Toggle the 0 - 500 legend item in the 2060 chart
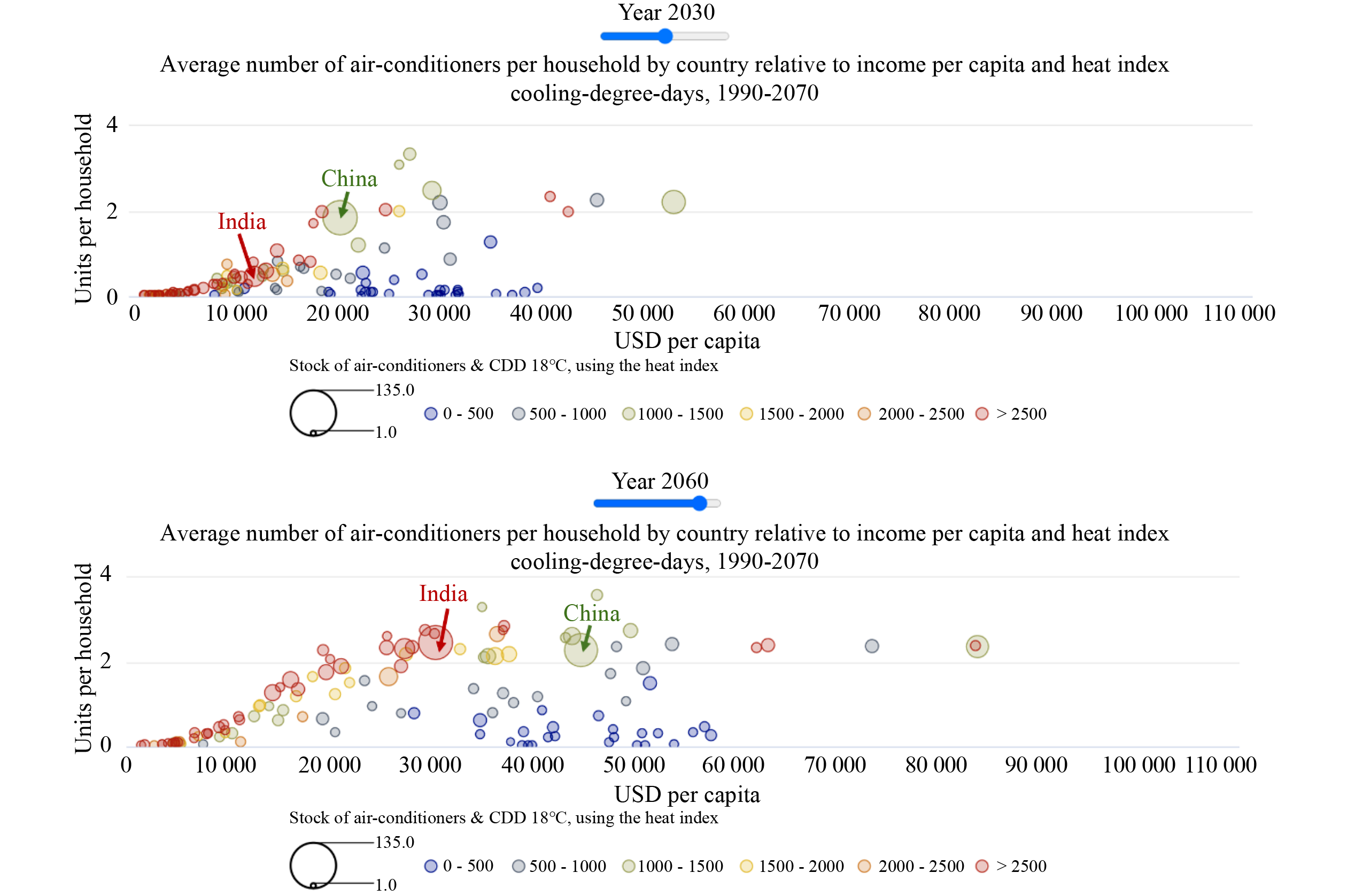 tap(459, 866)
